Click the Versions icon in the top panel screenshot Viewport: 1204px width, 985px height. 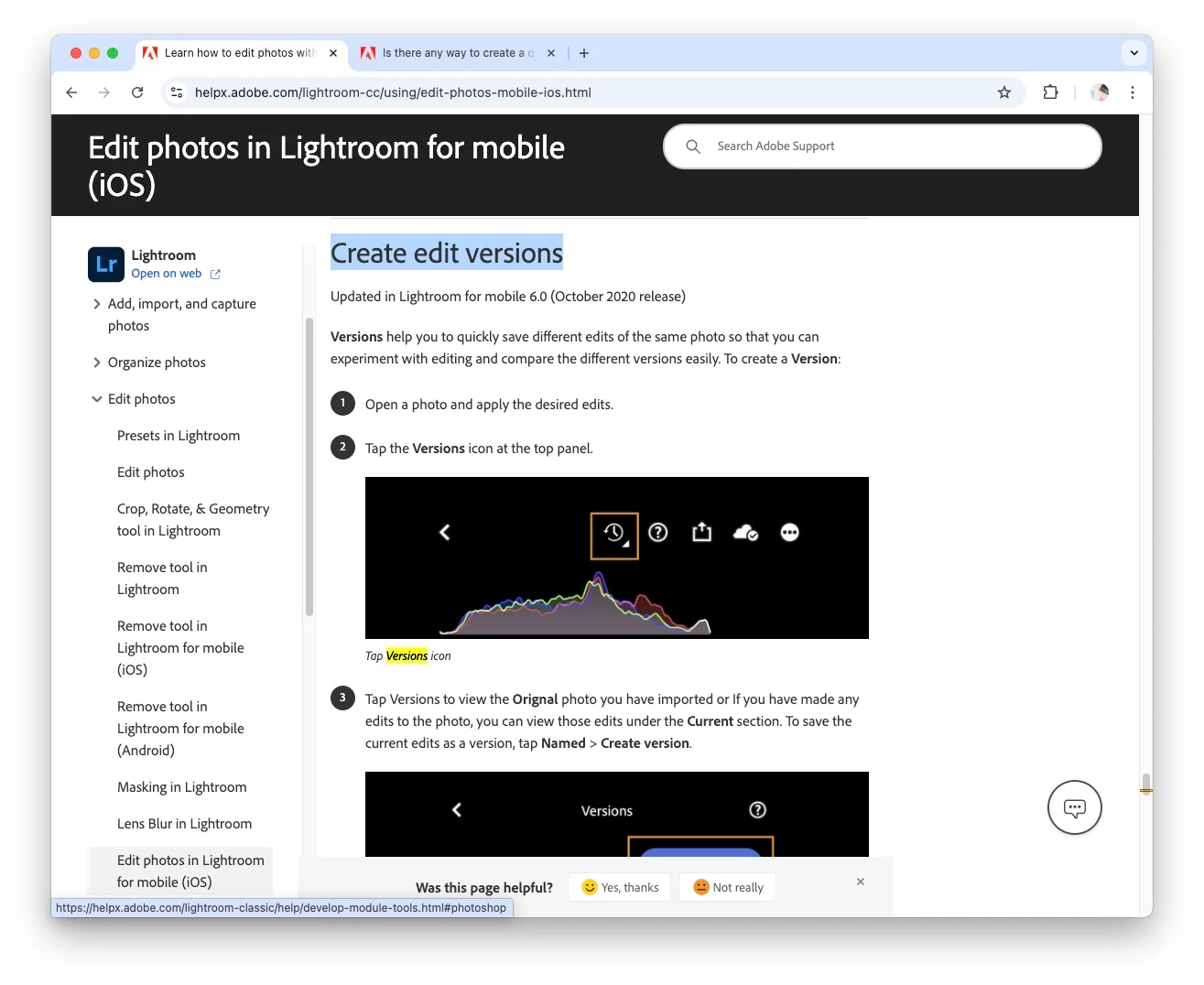pos(614,536)
